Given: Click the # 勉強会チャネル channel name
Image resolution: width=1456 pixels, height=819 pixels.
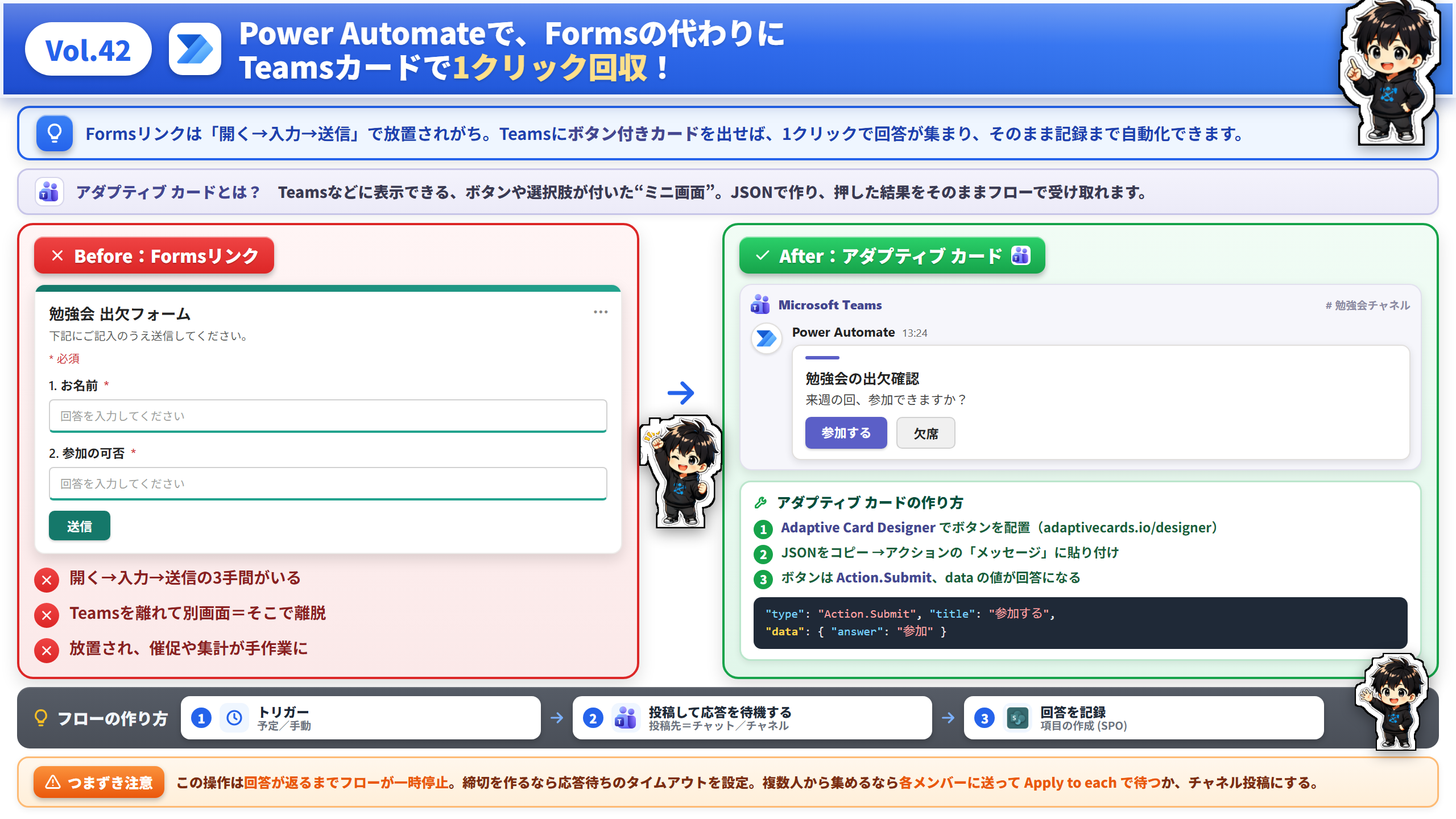Looking at the screenshot, I should (1368, 305).
